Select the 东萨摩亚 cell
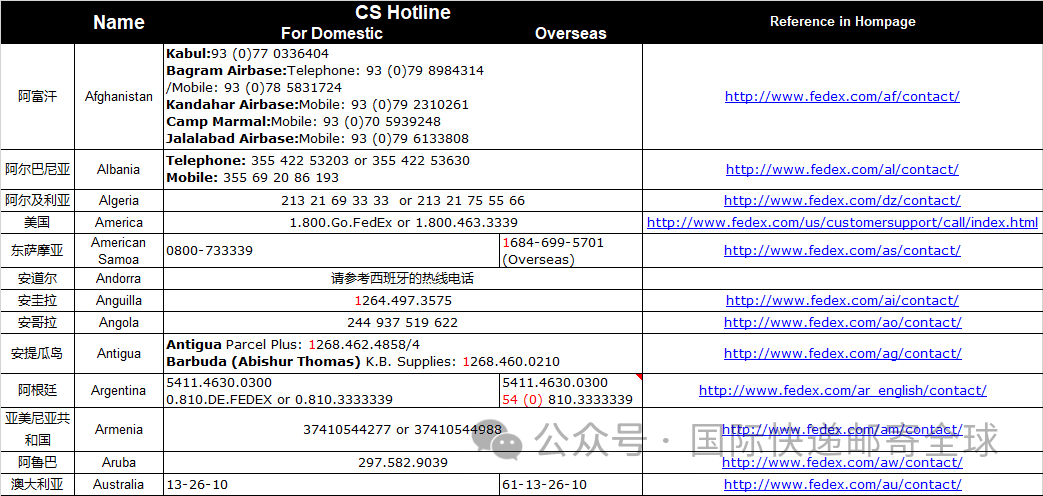This screenshot has height=496, width=1043. (x=37, y=251)
